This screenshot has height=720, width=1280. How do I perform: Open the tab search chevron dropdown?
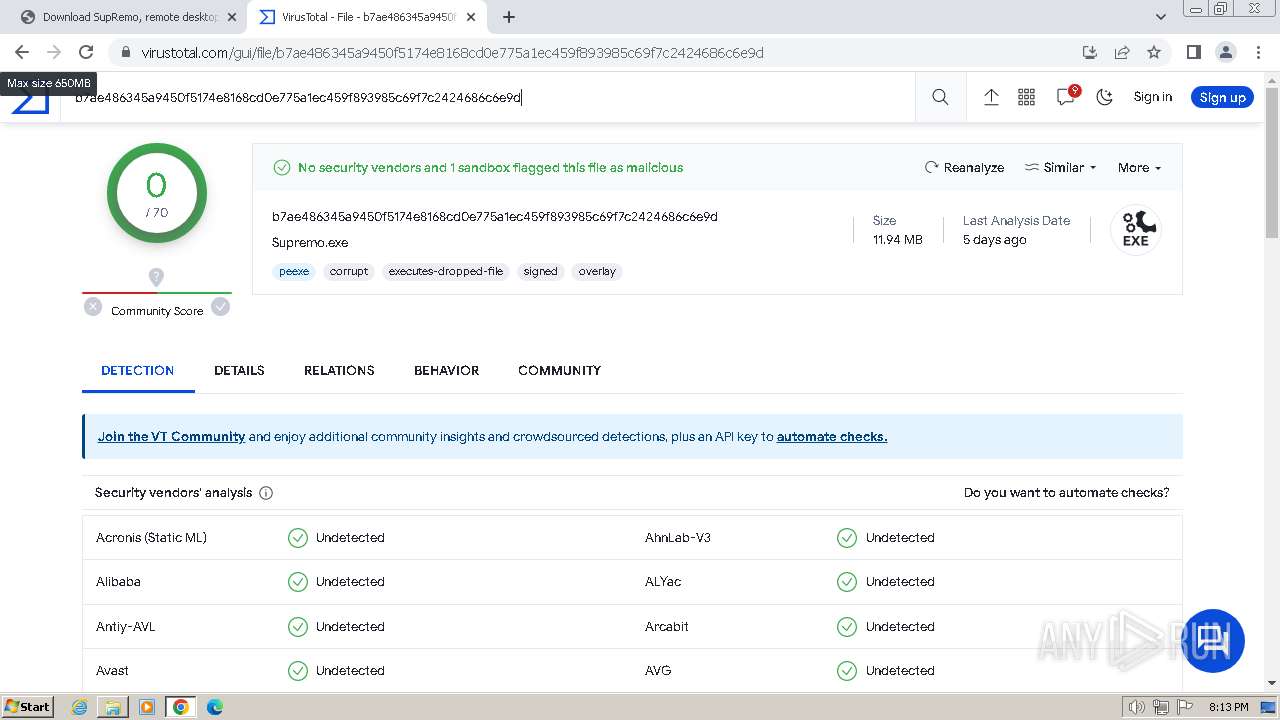[x=1160, y=17]
